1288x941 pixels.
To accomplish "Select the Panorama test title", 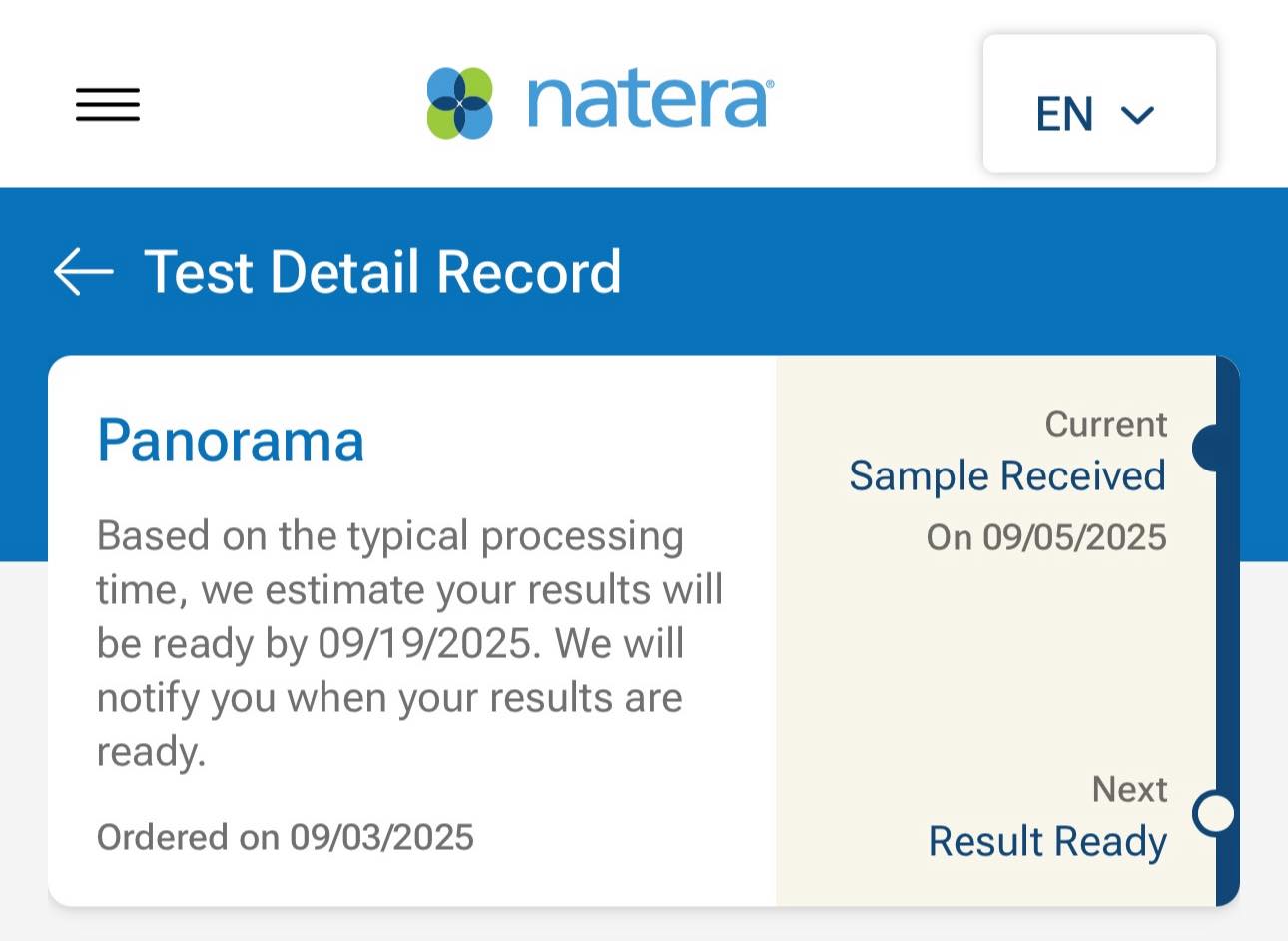I will pos(231,440).
